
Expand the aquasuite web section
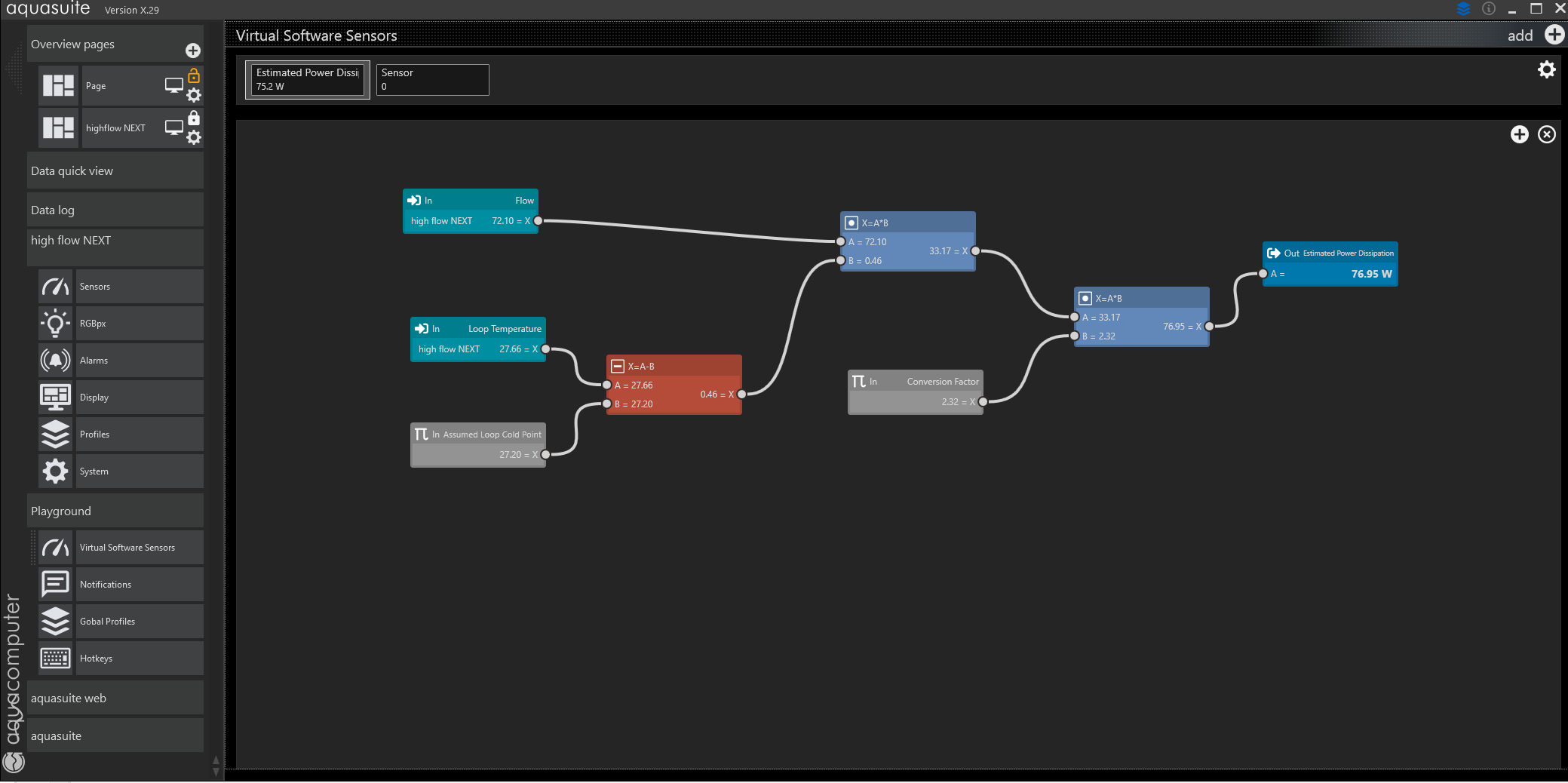click(x=115, y=699)
